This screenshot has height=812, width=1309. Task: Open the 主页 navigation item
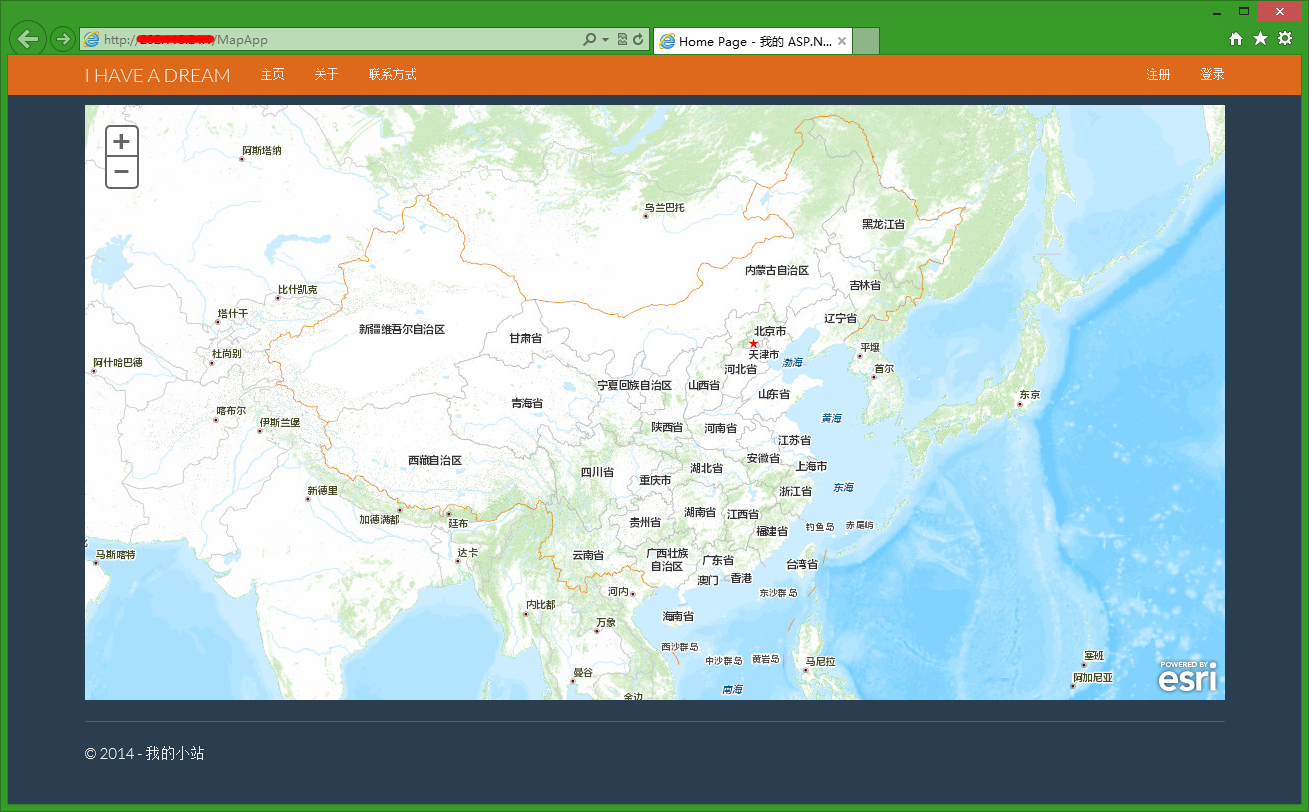272,75
